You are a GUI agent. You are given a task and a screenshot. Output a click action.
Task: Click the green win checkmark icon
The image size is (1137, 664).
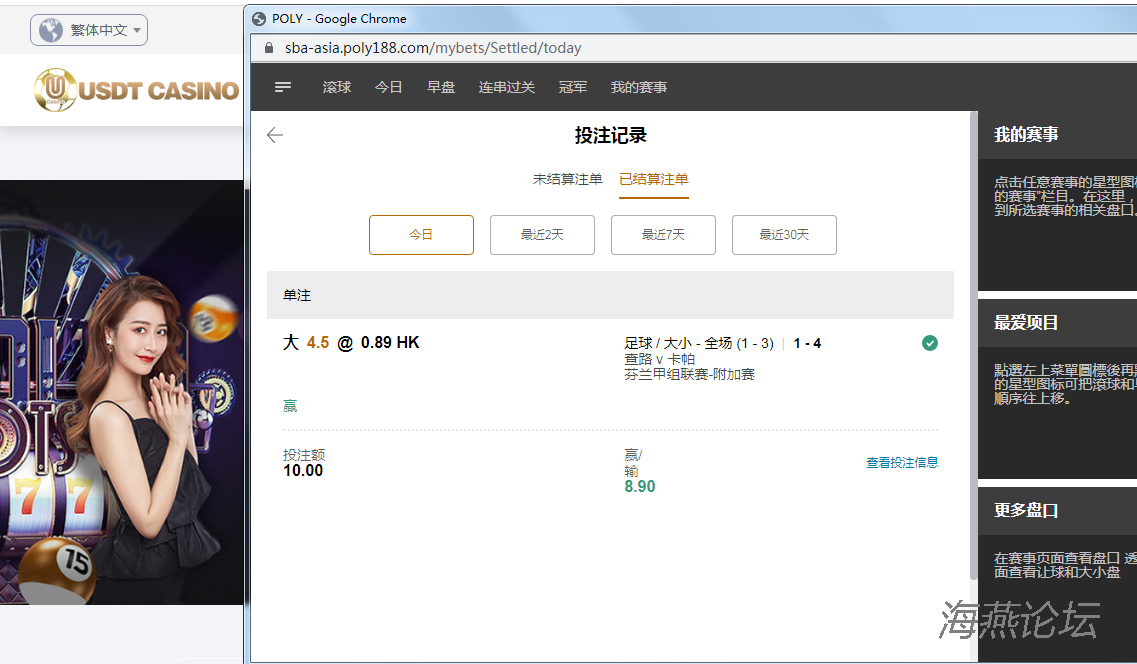(x=930, y=343)
